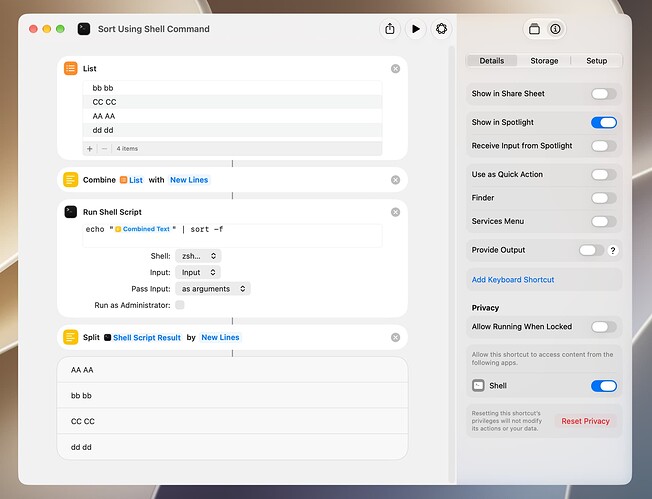This screenshot has width=652, height=499.
Task: Switch to the Setup tab
Action: [x=597, y=61]
